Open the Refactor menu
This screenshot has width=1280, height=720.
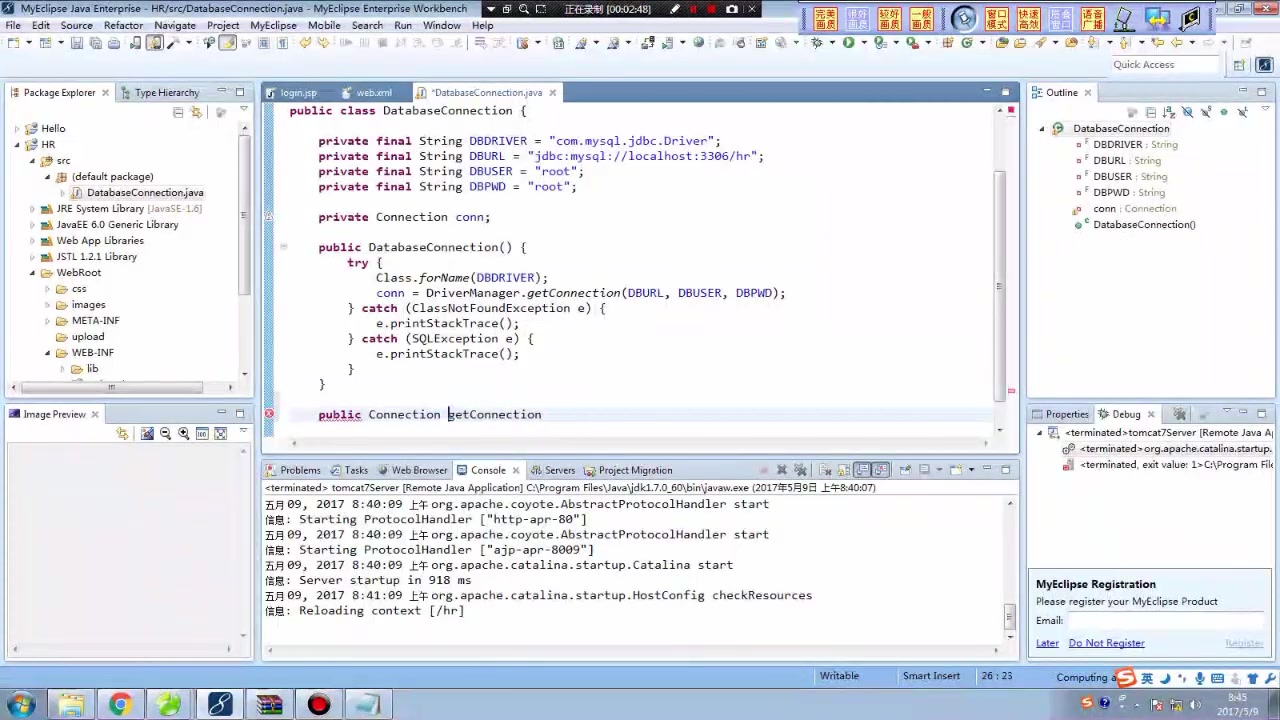123,25
